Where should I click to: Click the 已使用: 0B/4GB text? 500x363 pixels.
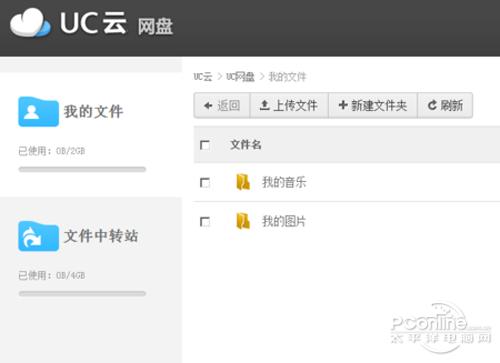52,275
